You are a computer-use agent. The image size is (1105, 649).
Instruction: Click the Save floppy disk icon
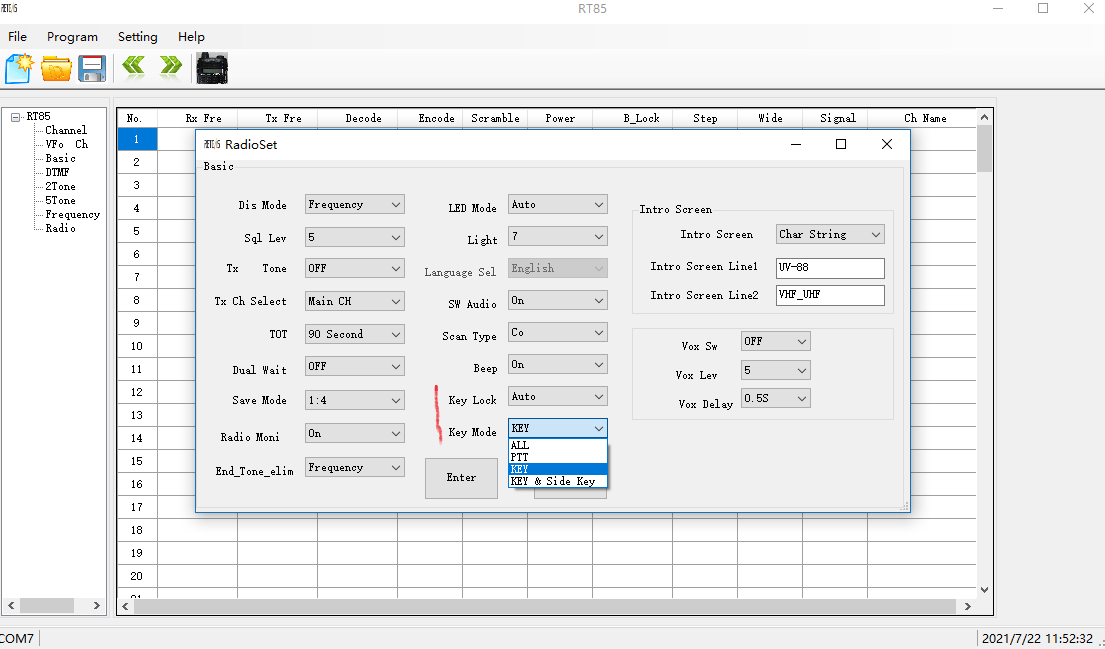pyautogui.click(x=92, y=68)
